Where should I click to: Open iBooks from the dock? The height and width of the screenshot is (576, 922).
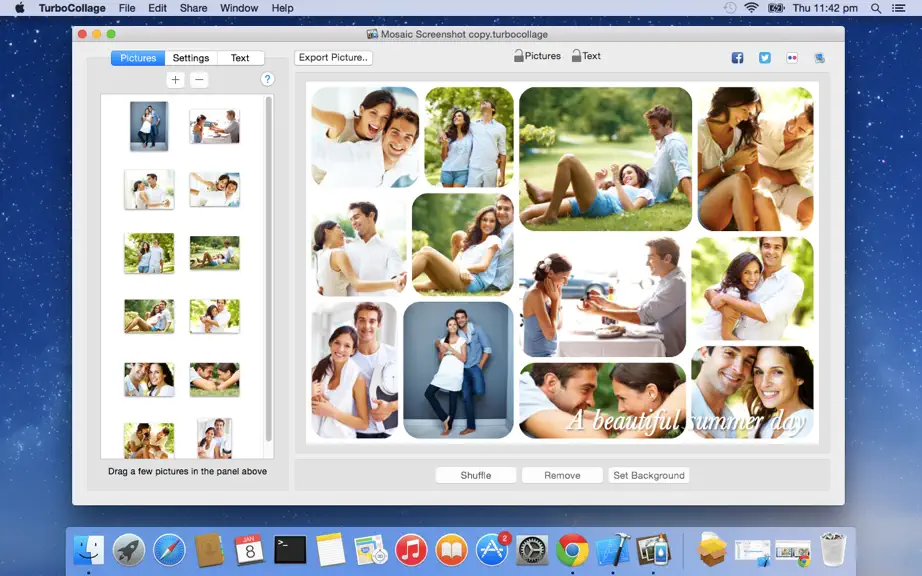click(x=452, y=551)
